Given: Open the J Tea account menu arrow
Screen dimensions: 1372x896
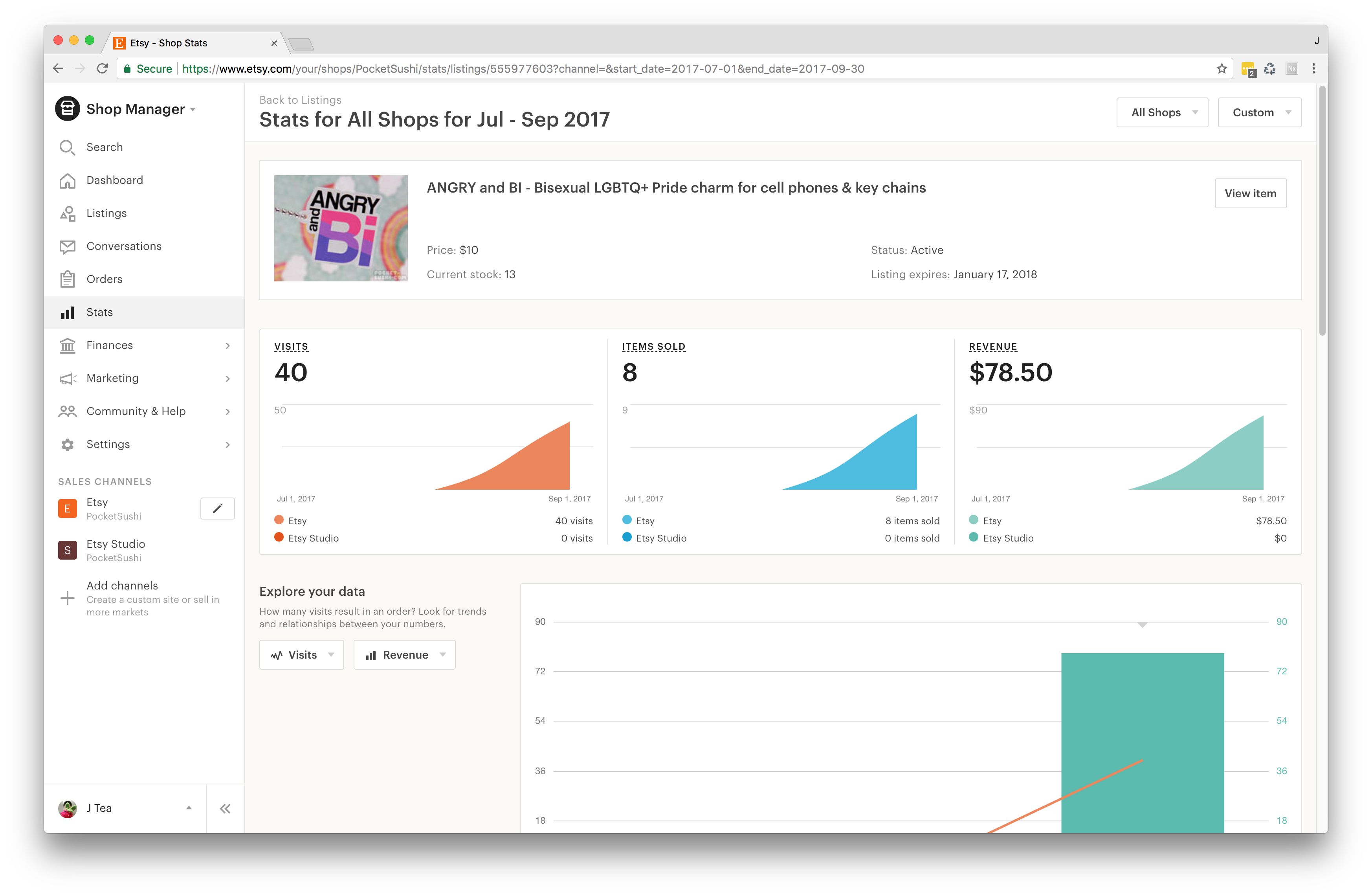Looking at the screenshot, I should tap(189, 808).
